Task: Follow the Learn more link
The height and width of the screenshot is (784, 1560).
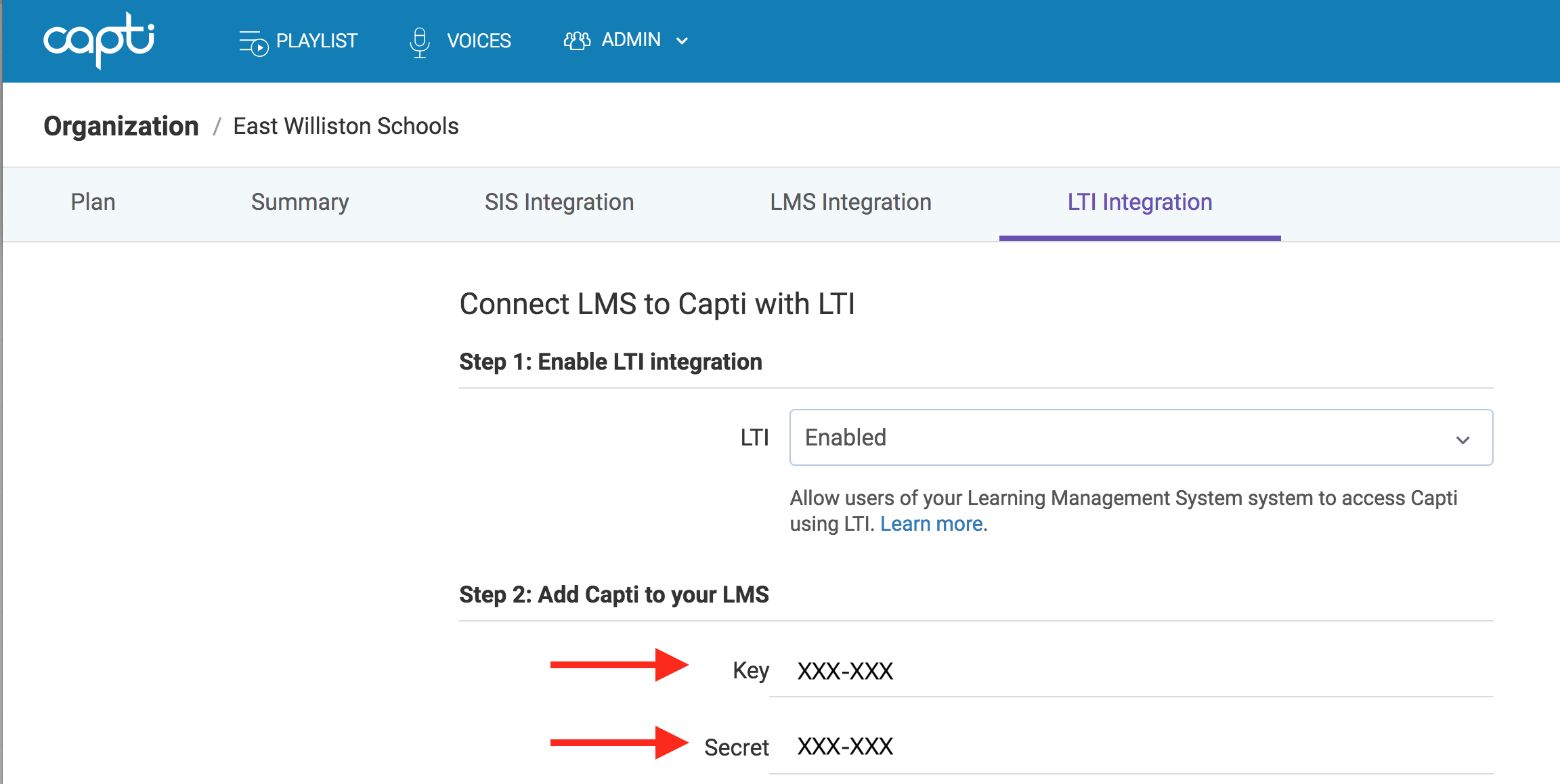Action: click(x=931, y=524)
